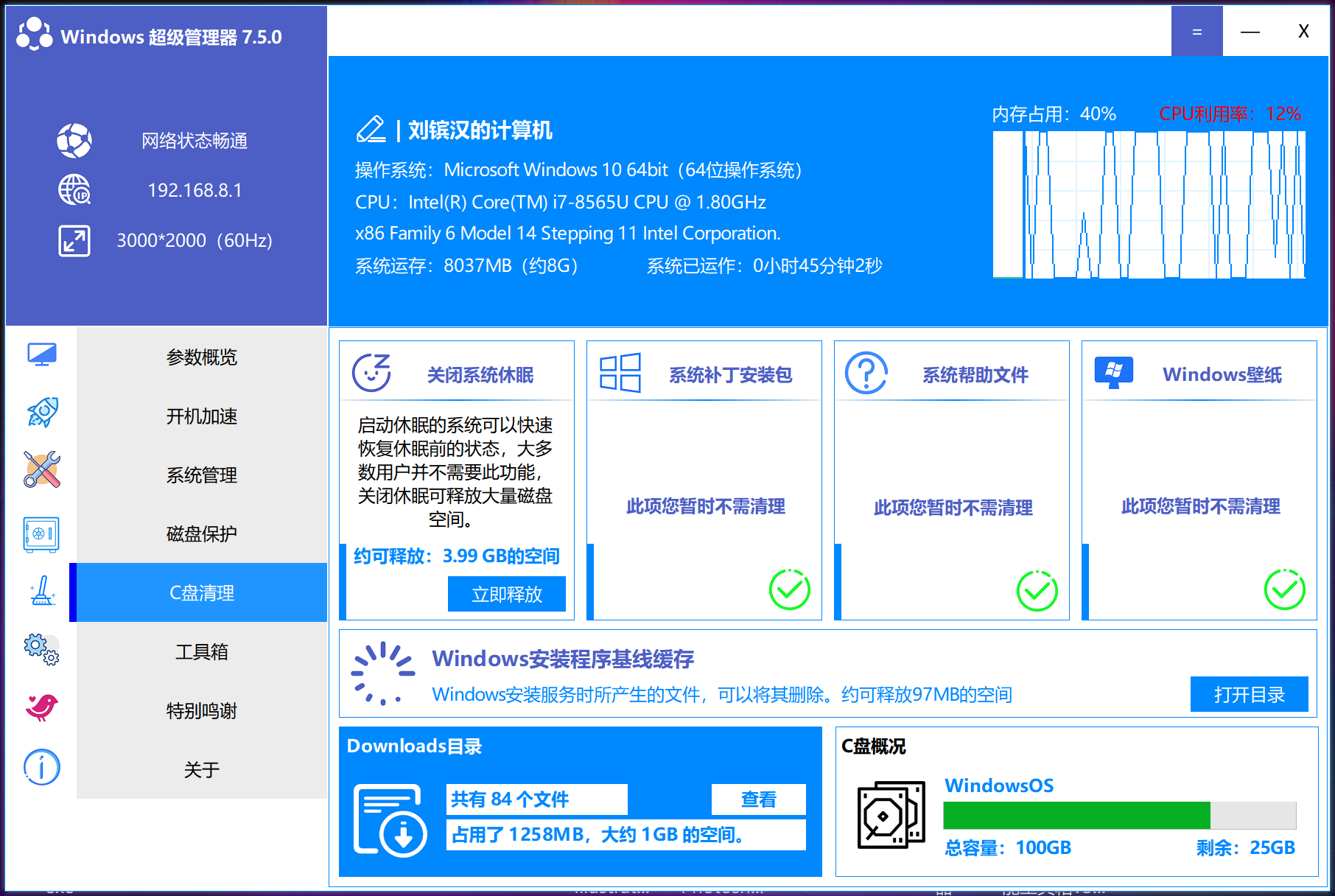Click the hard disk icon in C盘概况
Screen dimensions: 1335x896
pyautogui.click(x=891, y=815)
